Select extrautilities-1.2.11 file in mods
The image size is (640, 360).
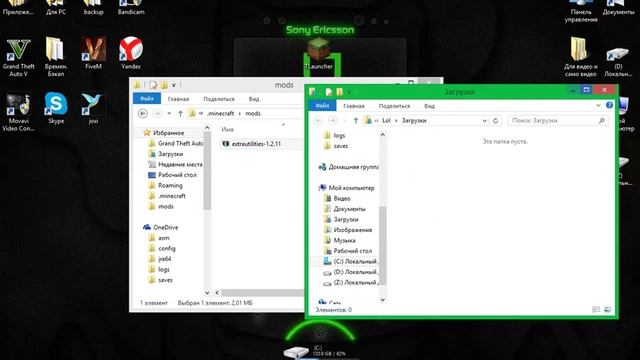pyautogui.click(x=256, y=144)
